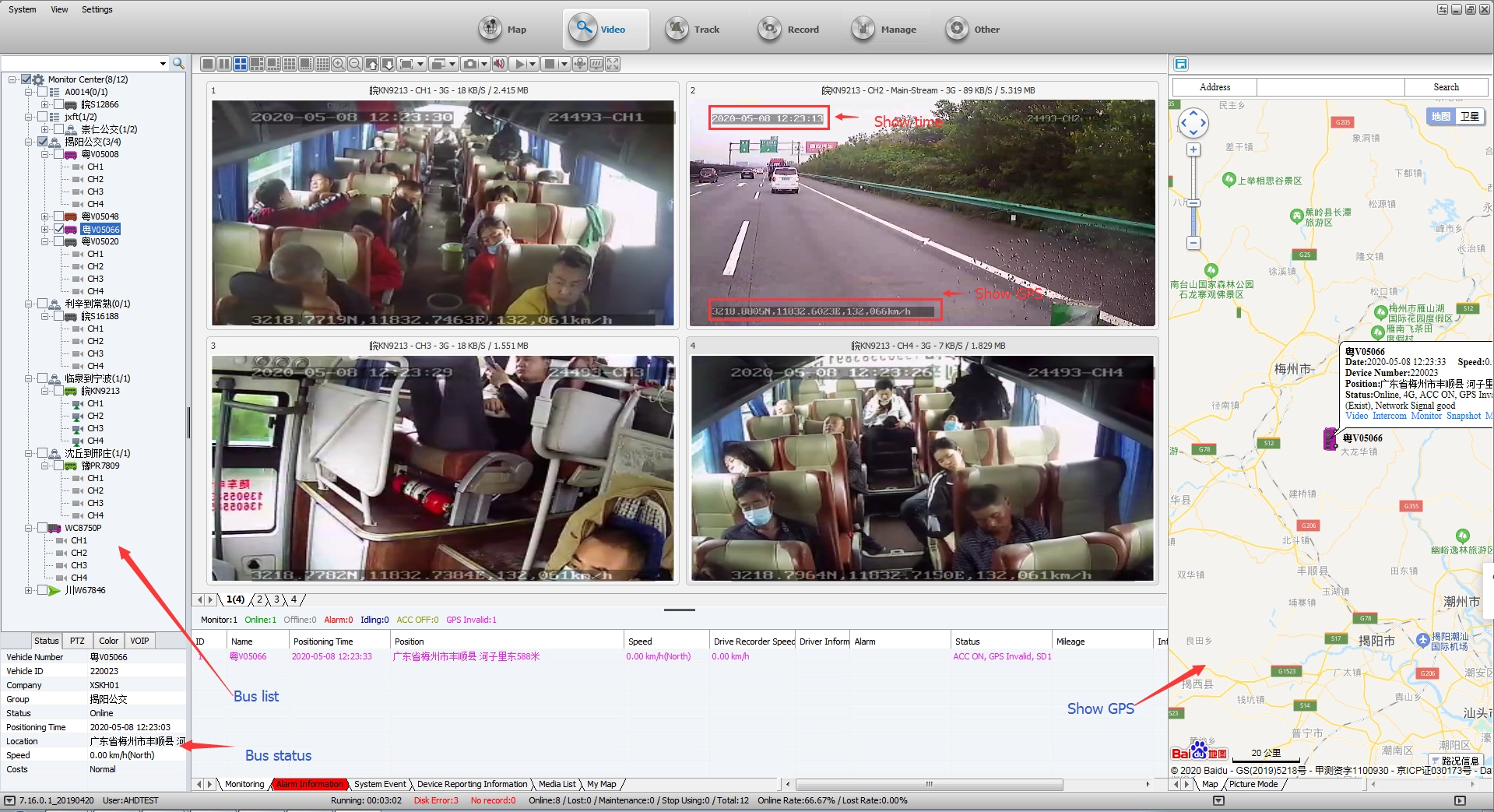Click the map Search button

1447,87
